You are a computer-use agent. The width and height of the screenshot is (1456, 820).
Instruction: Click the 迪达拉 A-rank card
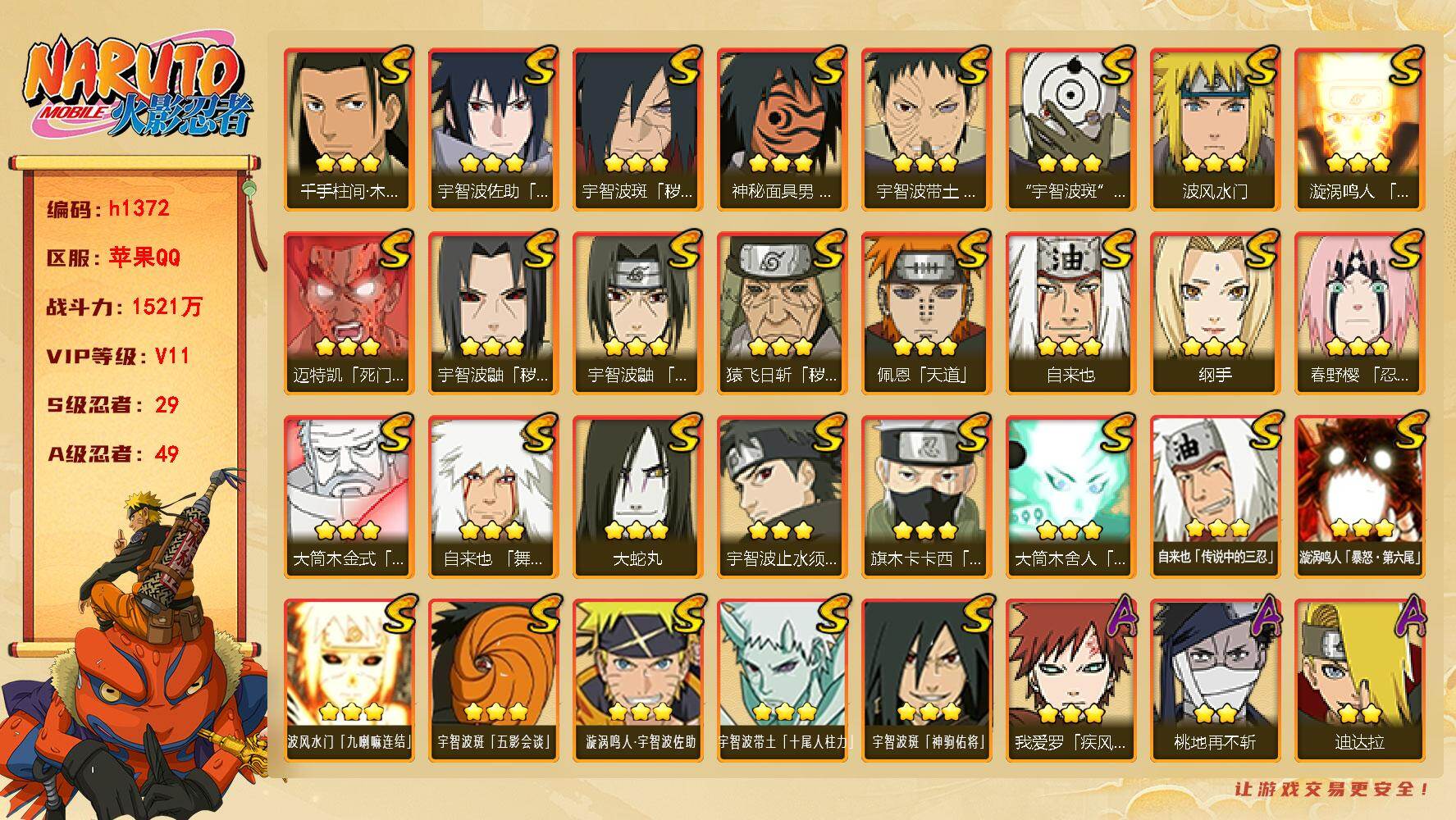1359,681
